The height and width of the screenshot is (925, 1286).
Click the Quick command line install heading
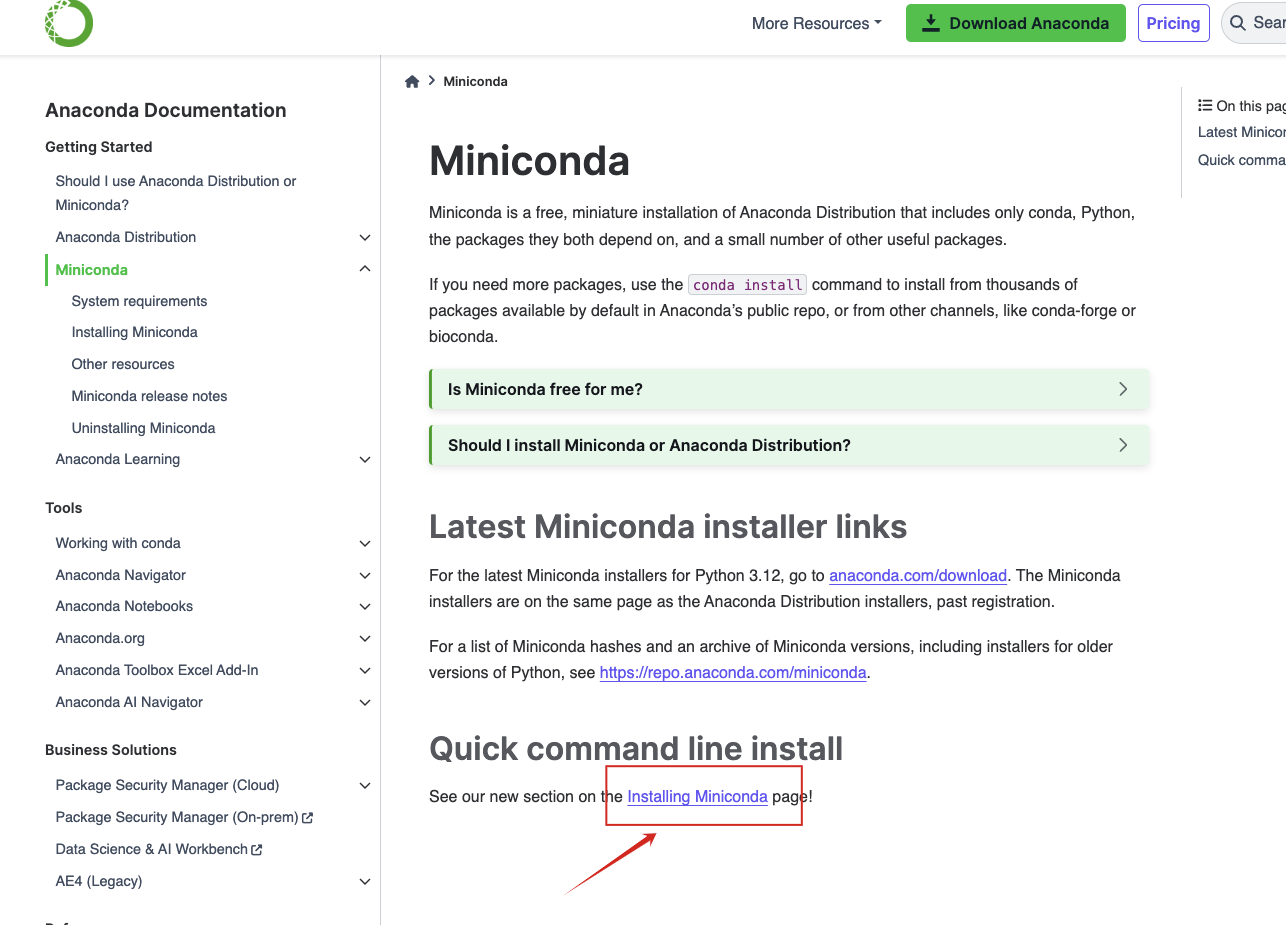pos(636,749)
